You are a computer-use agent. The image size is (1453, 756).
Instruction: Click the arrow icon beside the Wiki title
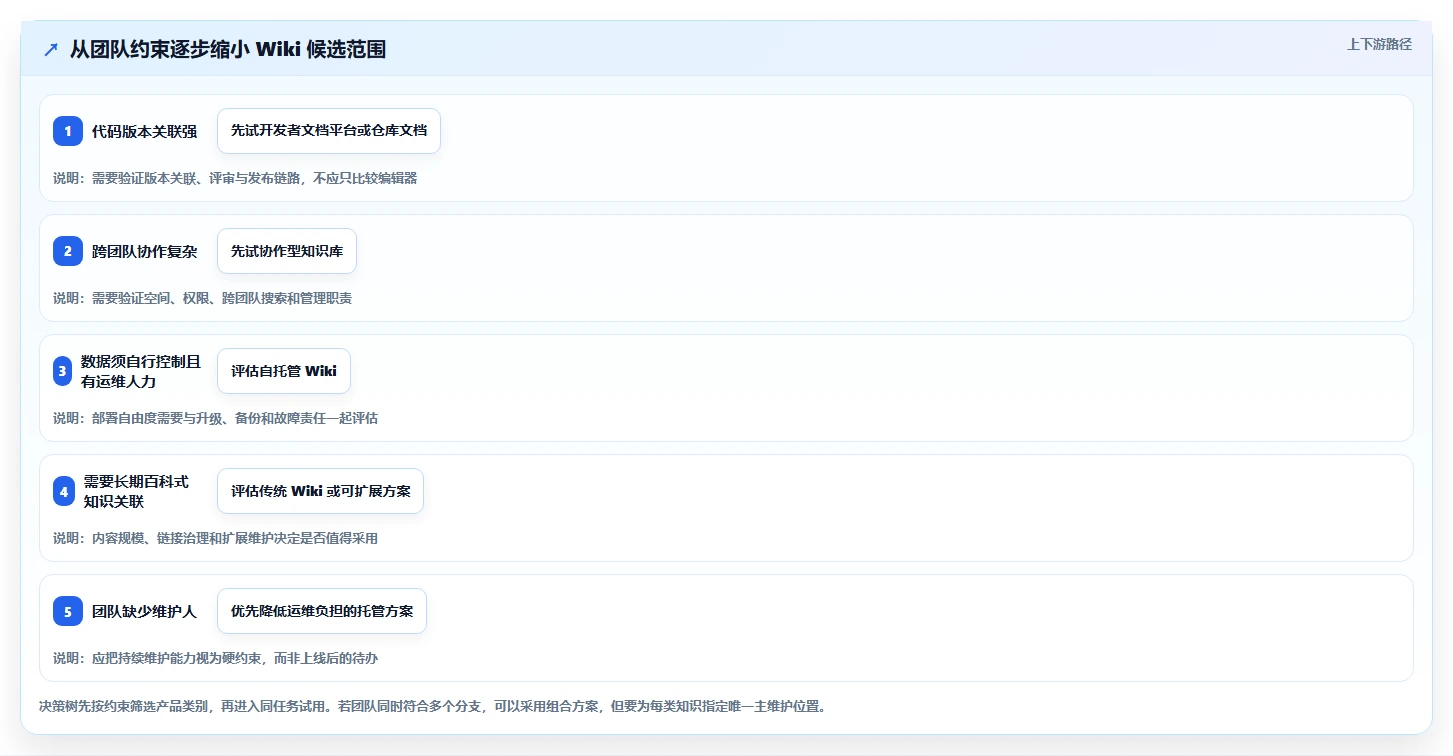[x=50, y=49]
